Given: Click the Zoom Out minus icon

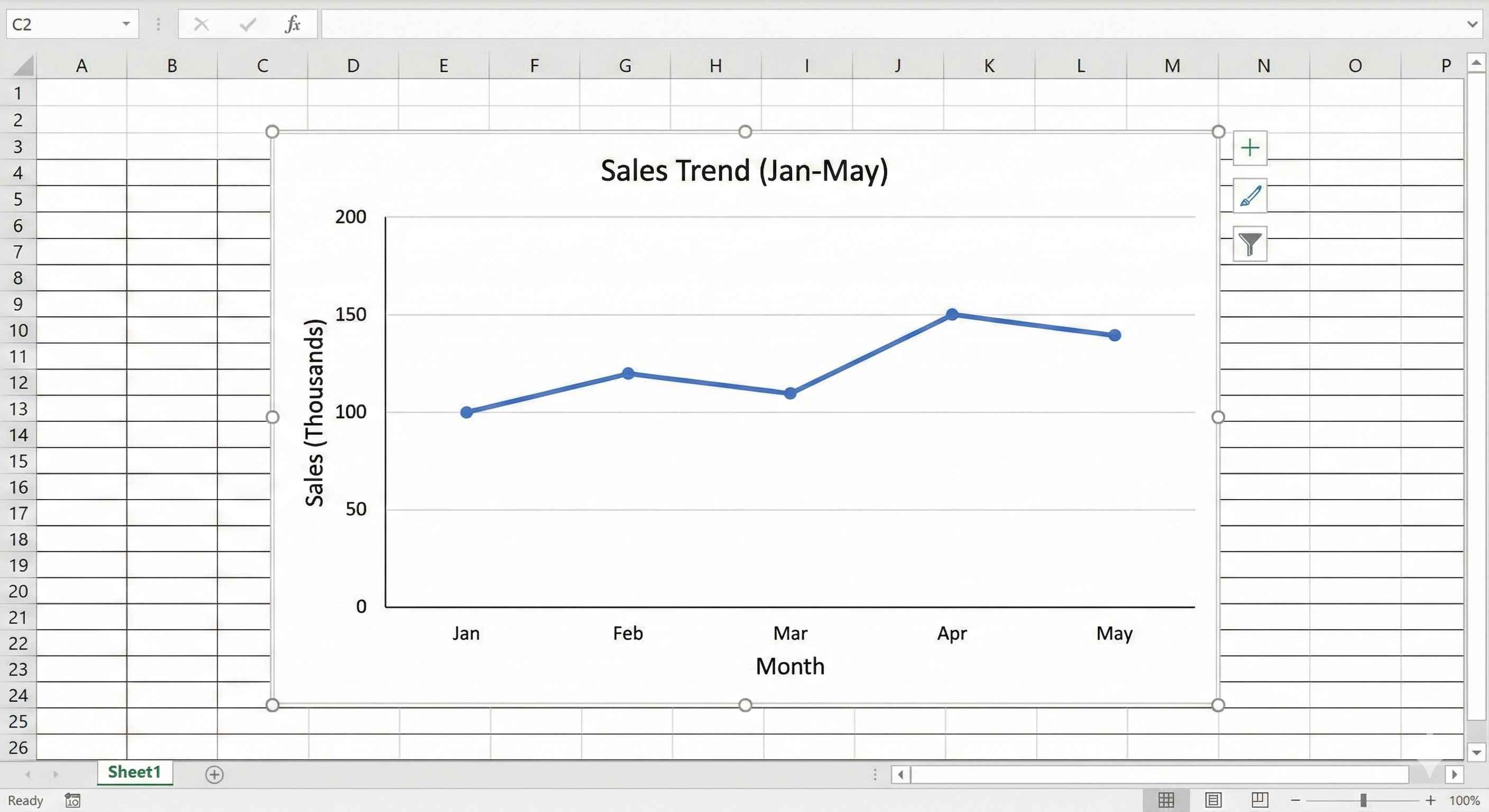Looking at the screenshot, I should [1295, 800].
